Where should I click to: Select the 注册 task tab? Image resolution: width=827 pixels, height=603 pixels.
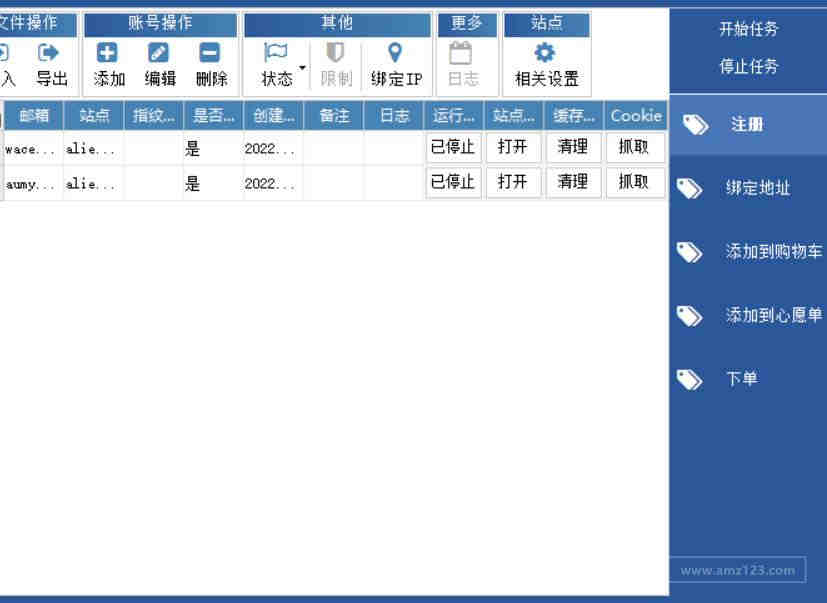[748, 125]
